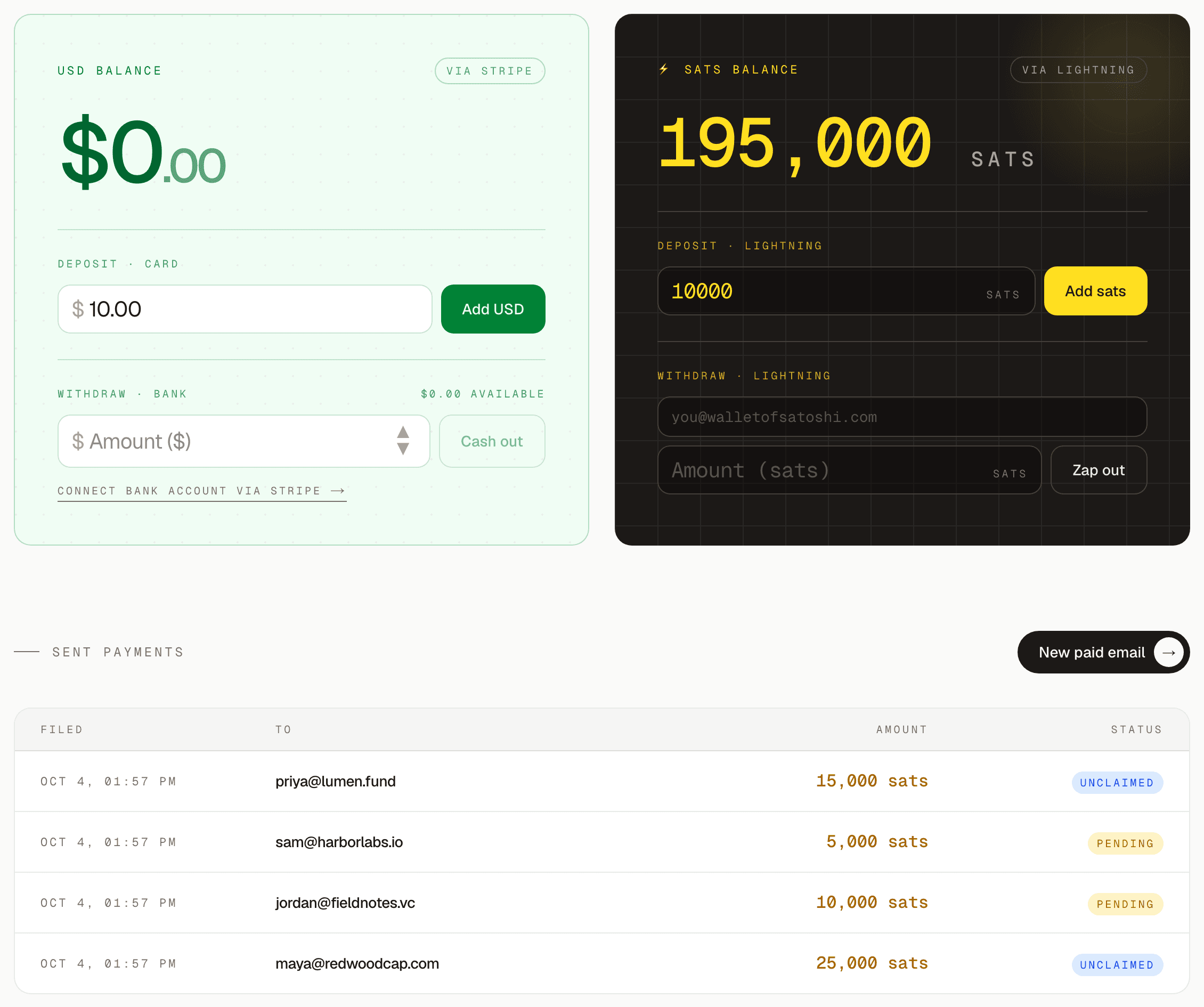Click the Via Lightning badge
Image resolution: width=1204 pixels, height=1007 pixels.
(x=1078, y=70)
